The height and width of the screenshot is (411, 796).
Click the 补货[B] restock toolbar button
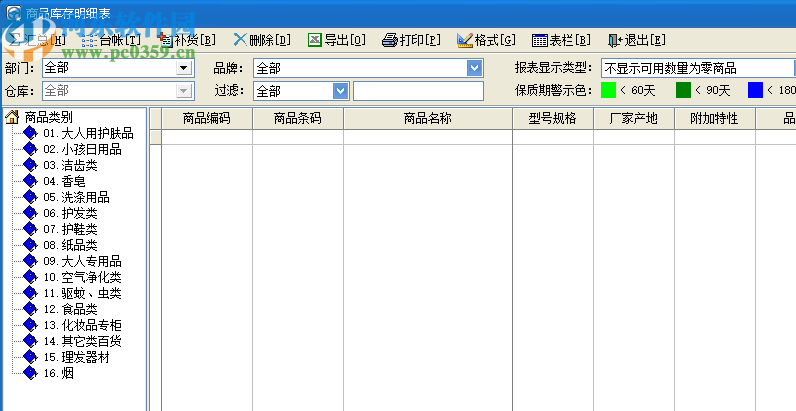tap(187, 40)
